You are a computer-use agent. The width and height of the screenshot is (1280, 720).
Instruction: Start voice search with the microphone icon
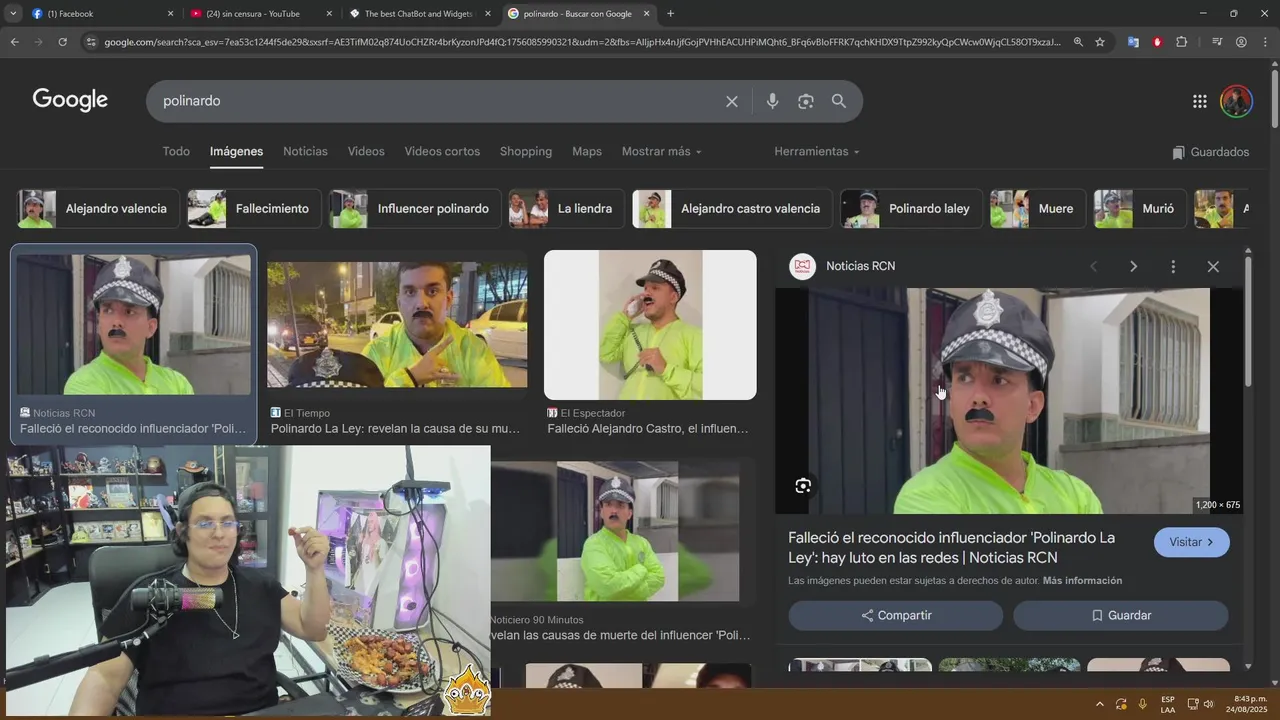click(x=772, y=101)
